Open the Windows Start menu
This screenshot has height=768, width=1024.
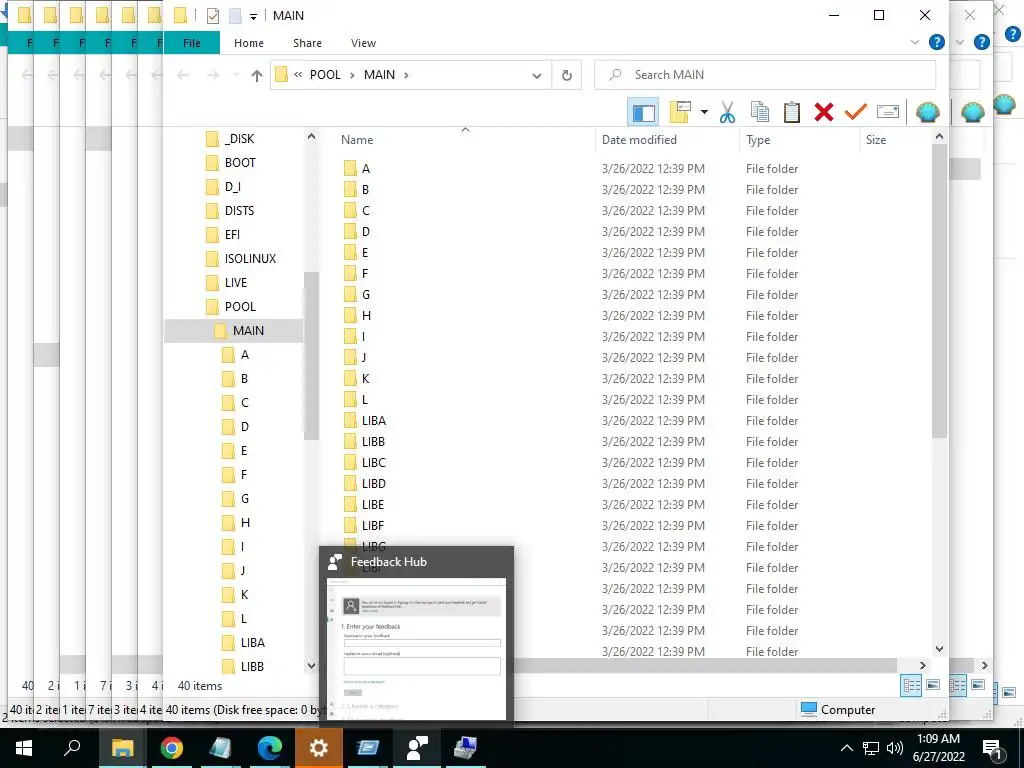23,748
